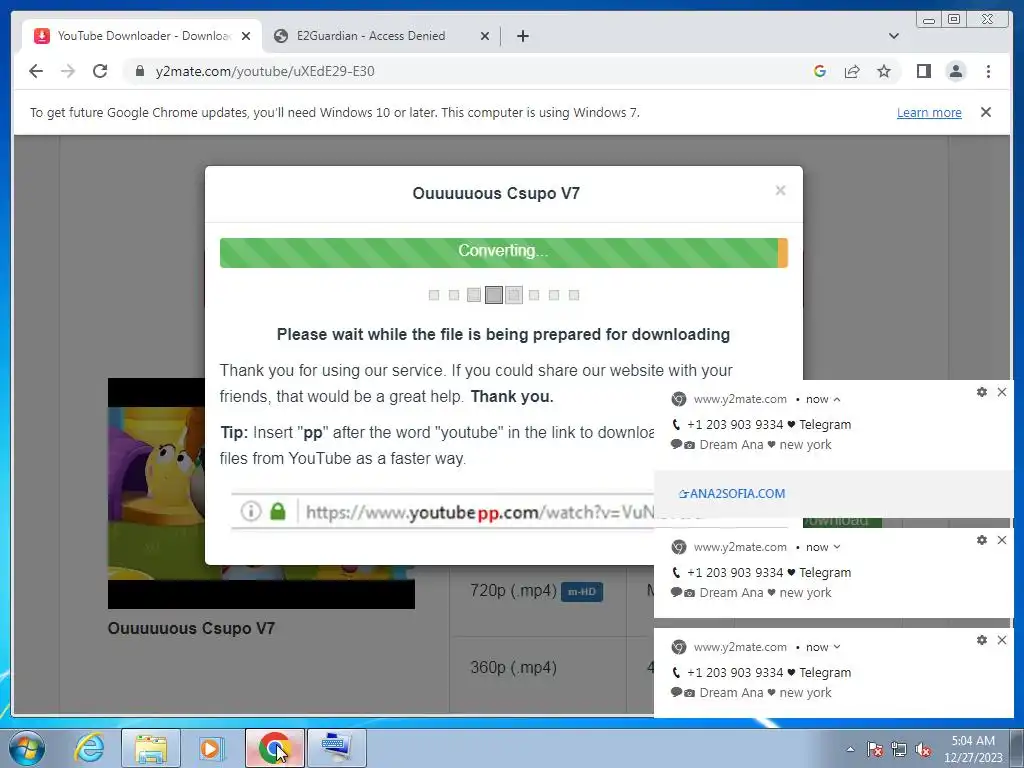1024x768 pixels.
Task: Click Chrome icon in taskbar
Action: click(274, 747)
